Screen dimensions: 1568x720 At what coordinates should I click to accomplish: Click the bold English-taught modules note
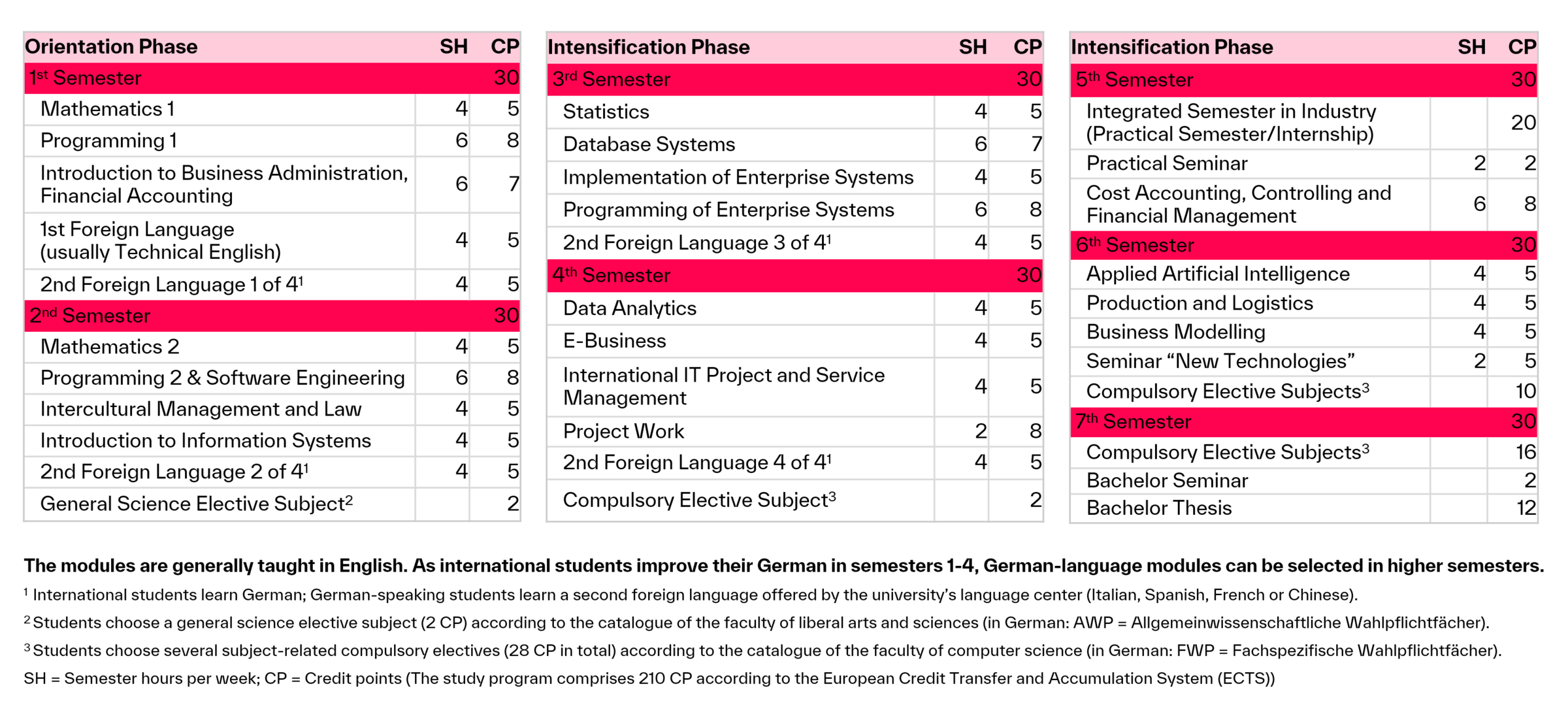tap(783, 566)
